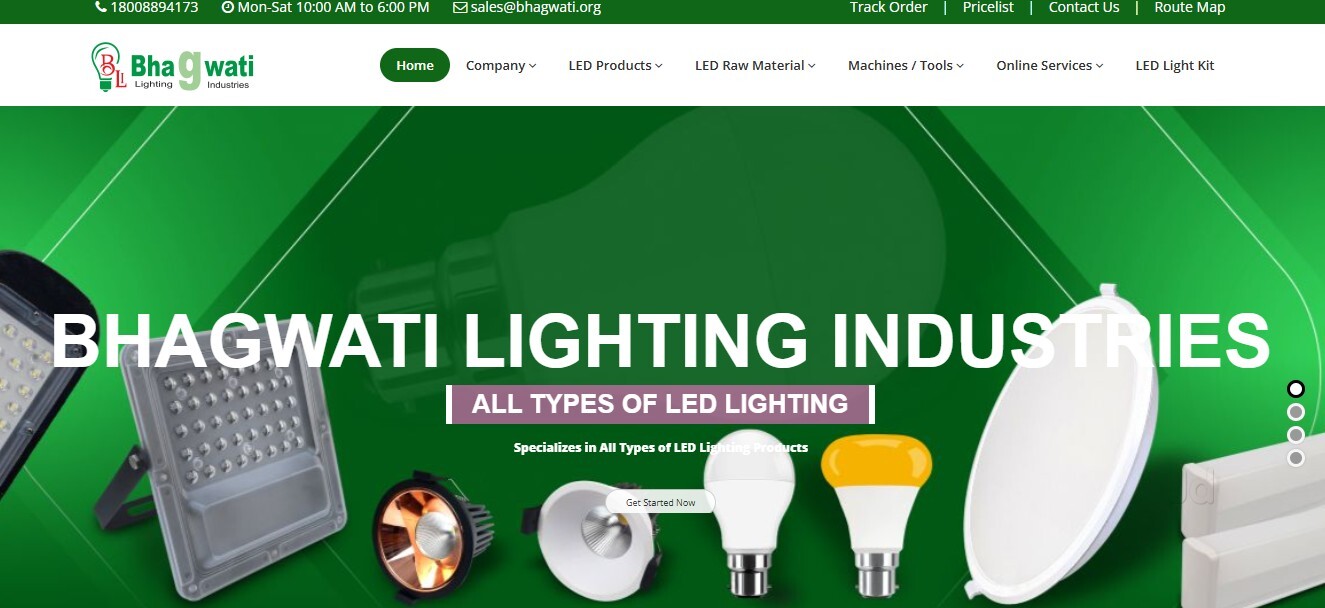The image size is (1325, 608).
Task: Click the Get Started Now button
Action: click(661, 502)
